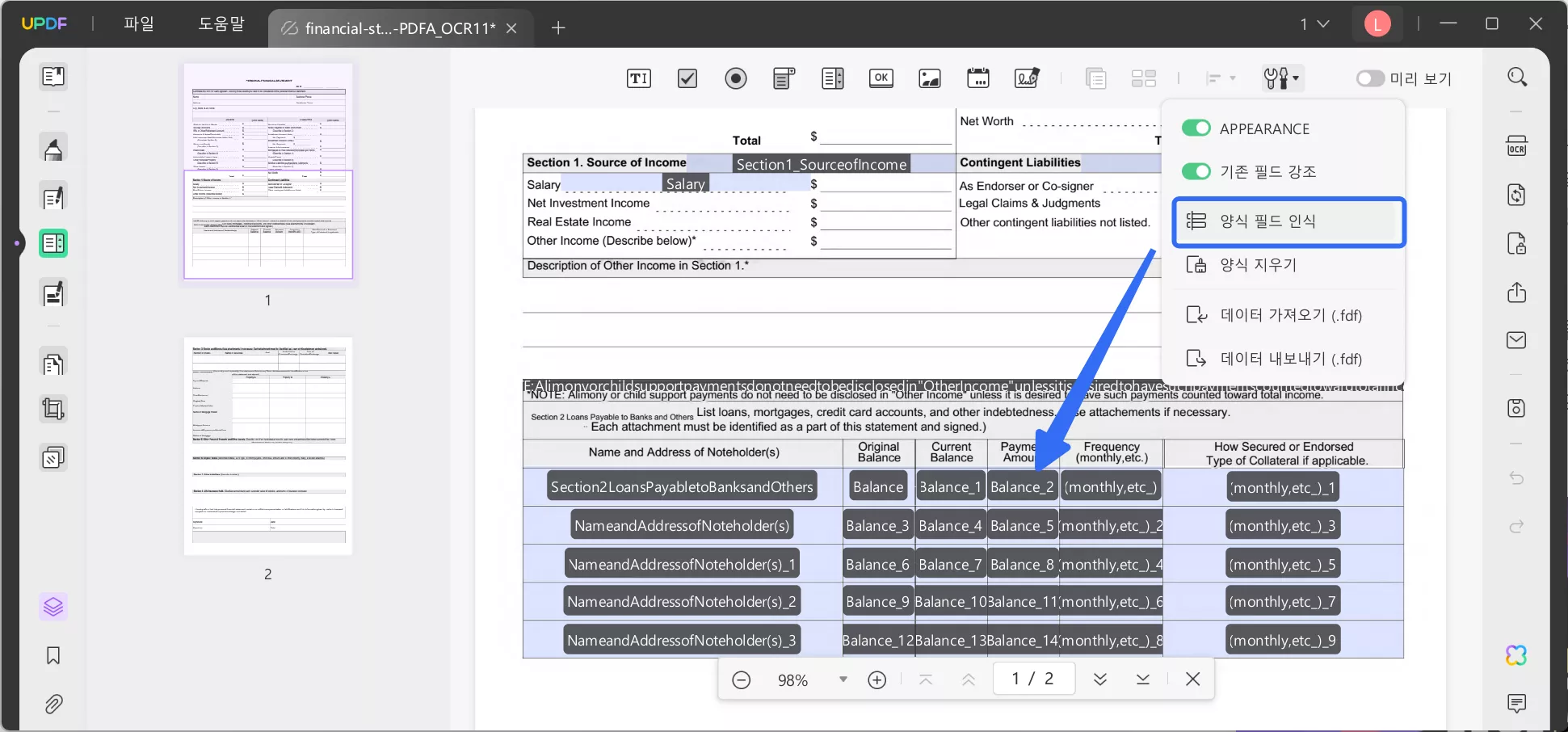Run OCR from right sidebar
The width and height of the screenshot is (1568, 732).
[1516, 146]
